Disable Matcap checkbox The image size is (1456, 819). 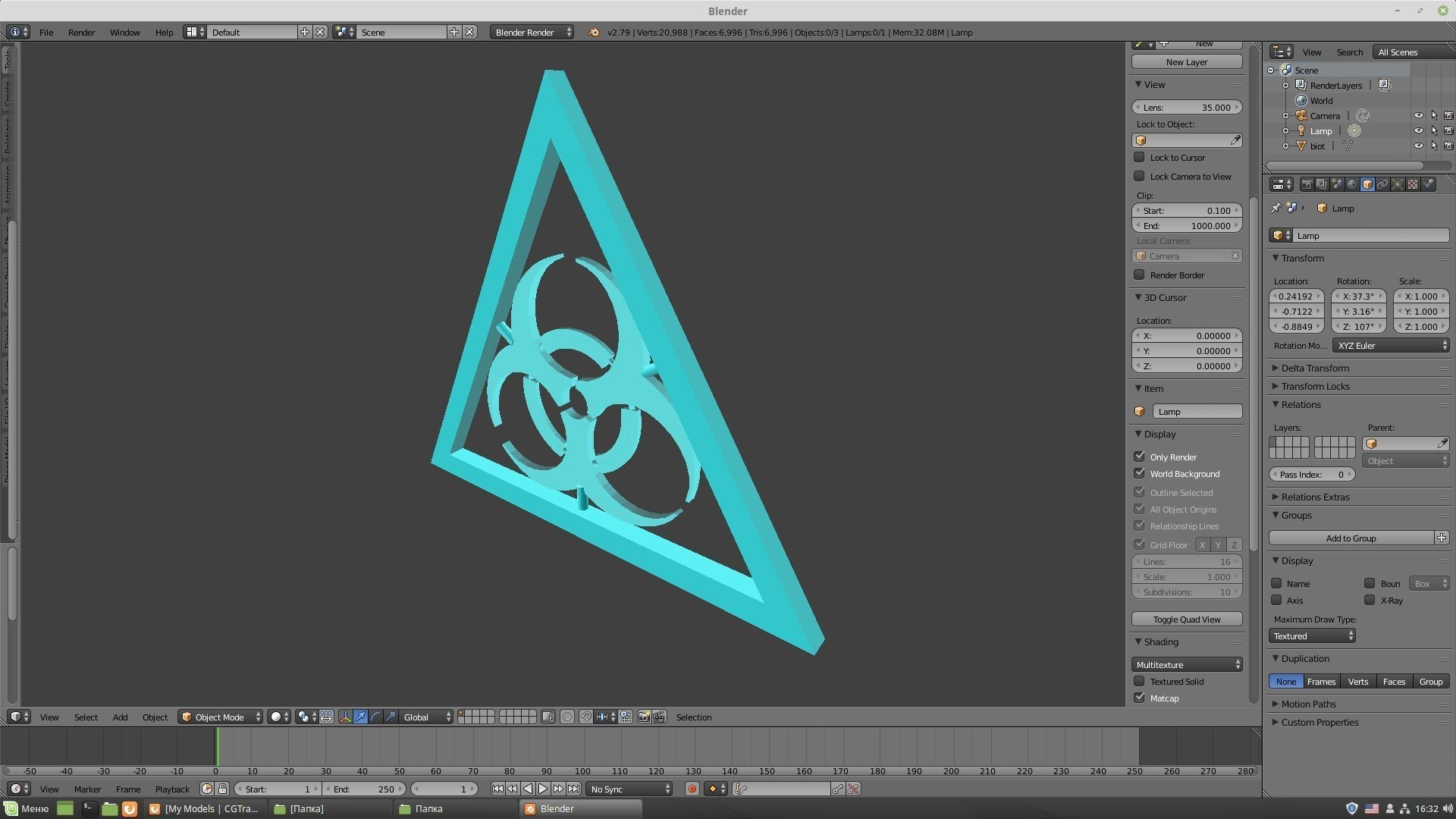pyautogui.click(x=1139, y=698)
